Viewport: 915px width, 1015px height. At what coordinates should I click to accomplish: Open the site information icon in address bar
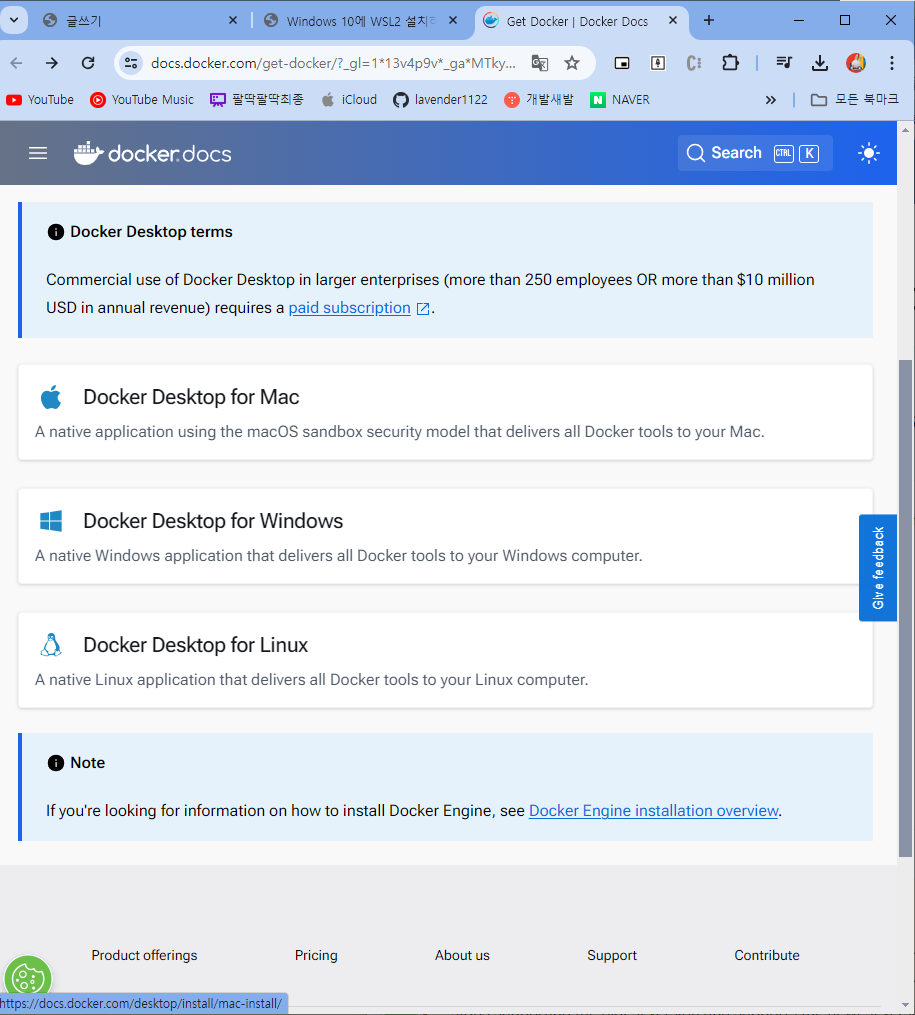tap(131, 63)
